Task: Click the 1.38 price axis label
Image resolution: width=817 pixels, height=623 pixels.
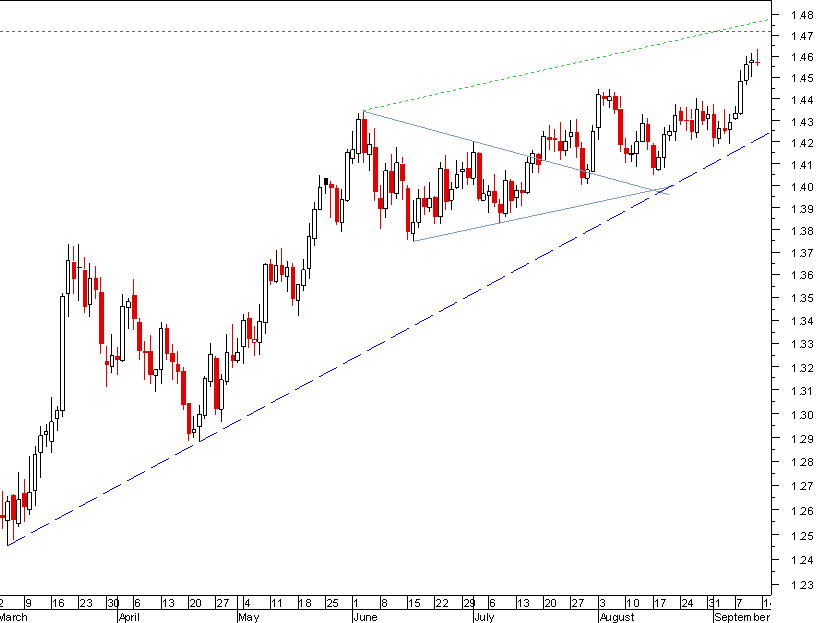Action: click(x=801, y=230)
